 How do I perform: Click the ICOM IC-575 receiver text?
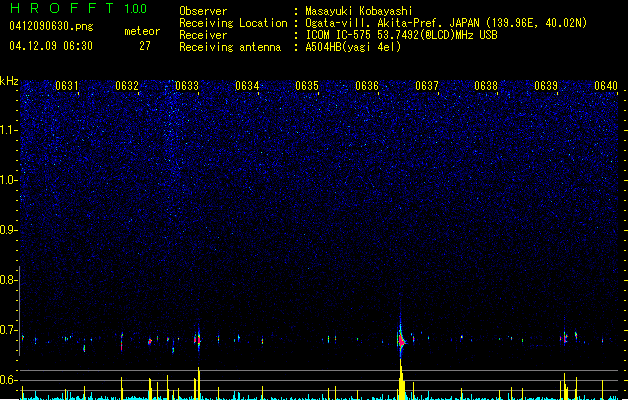[401, 35]
